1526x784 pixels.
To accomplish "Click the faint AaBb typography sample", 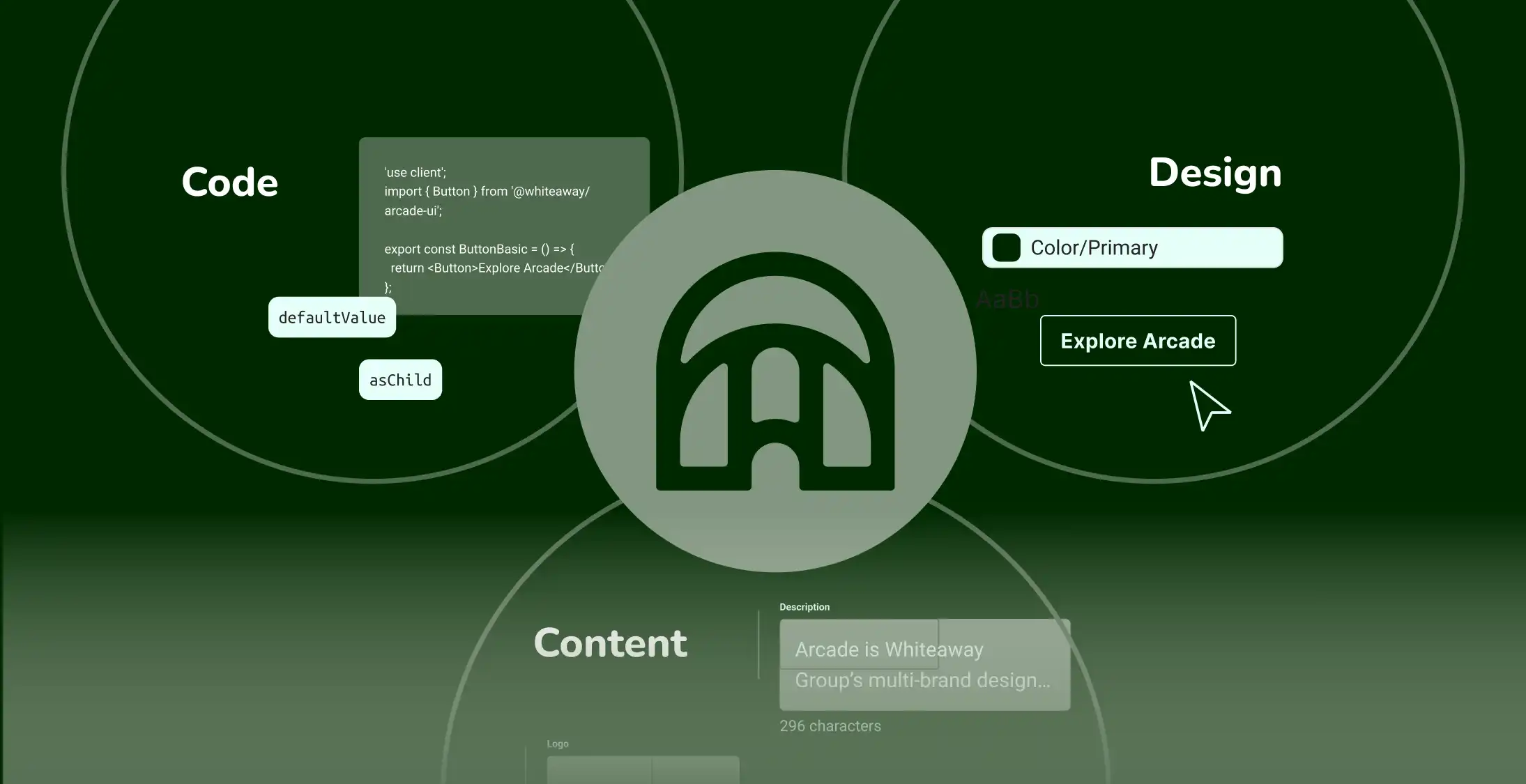I will 1008,300.
